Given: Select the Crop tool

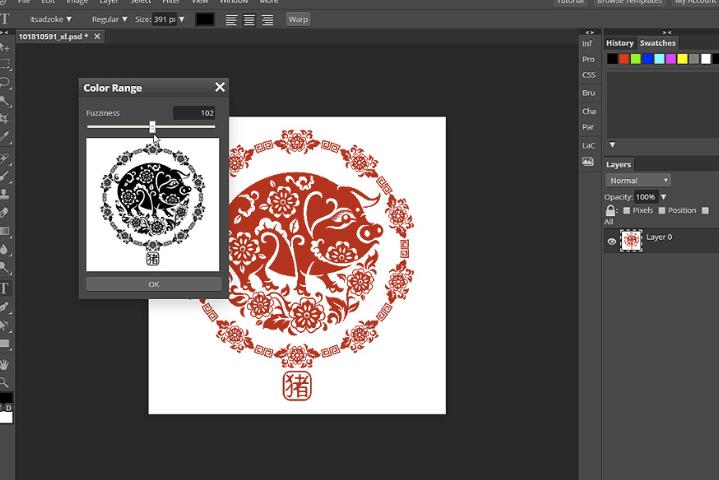Looking at the screenshot, I should pyautogui.click(x=5, y=119).
